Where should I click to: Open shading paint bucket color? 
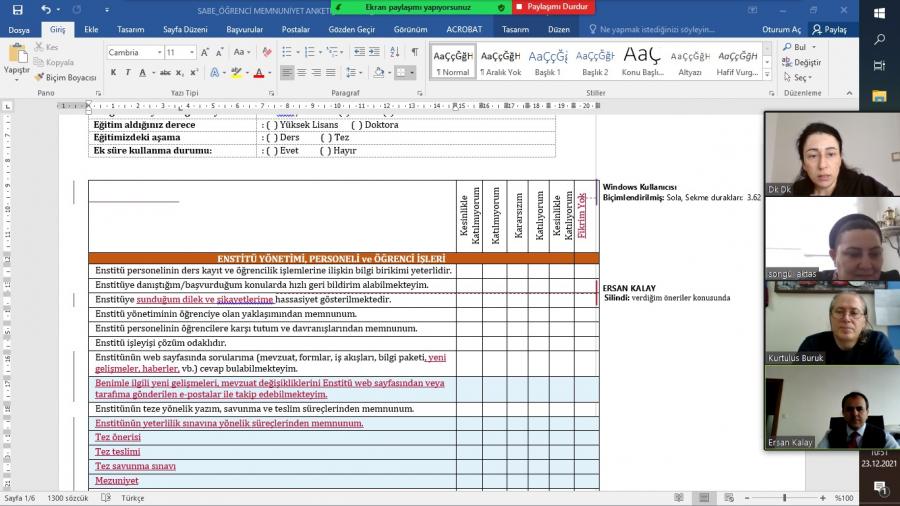point(378,72)
